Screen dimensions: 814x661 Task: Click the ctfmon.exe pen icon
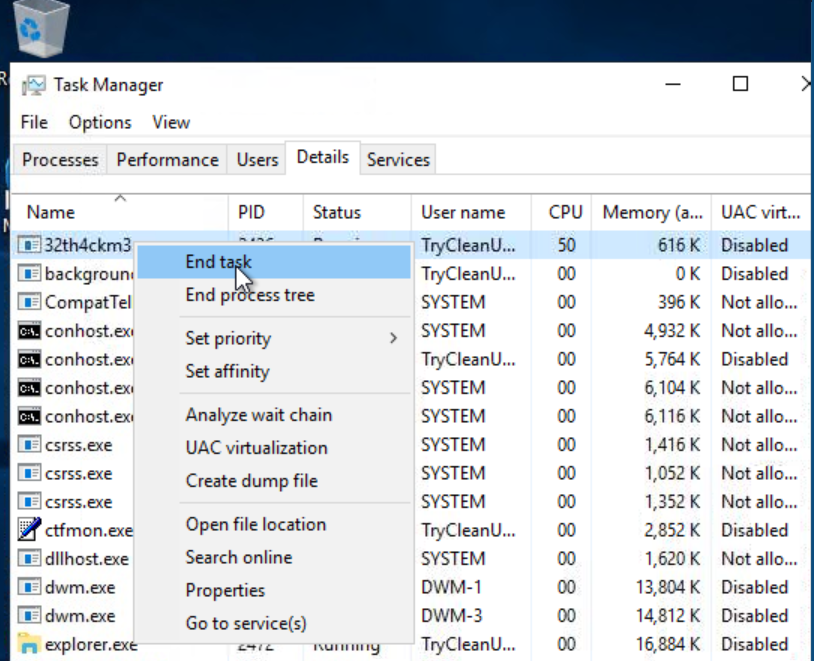pyautogui.click(x=29, y=530)
